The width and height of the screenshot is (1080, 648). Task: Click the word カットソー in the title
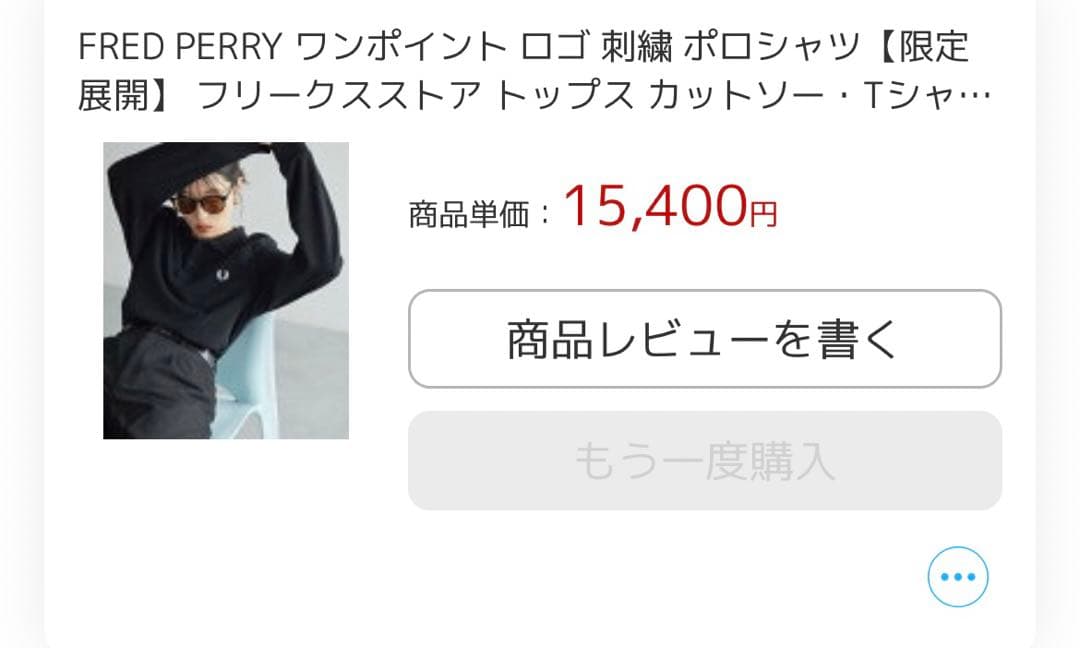pos(736,96)
